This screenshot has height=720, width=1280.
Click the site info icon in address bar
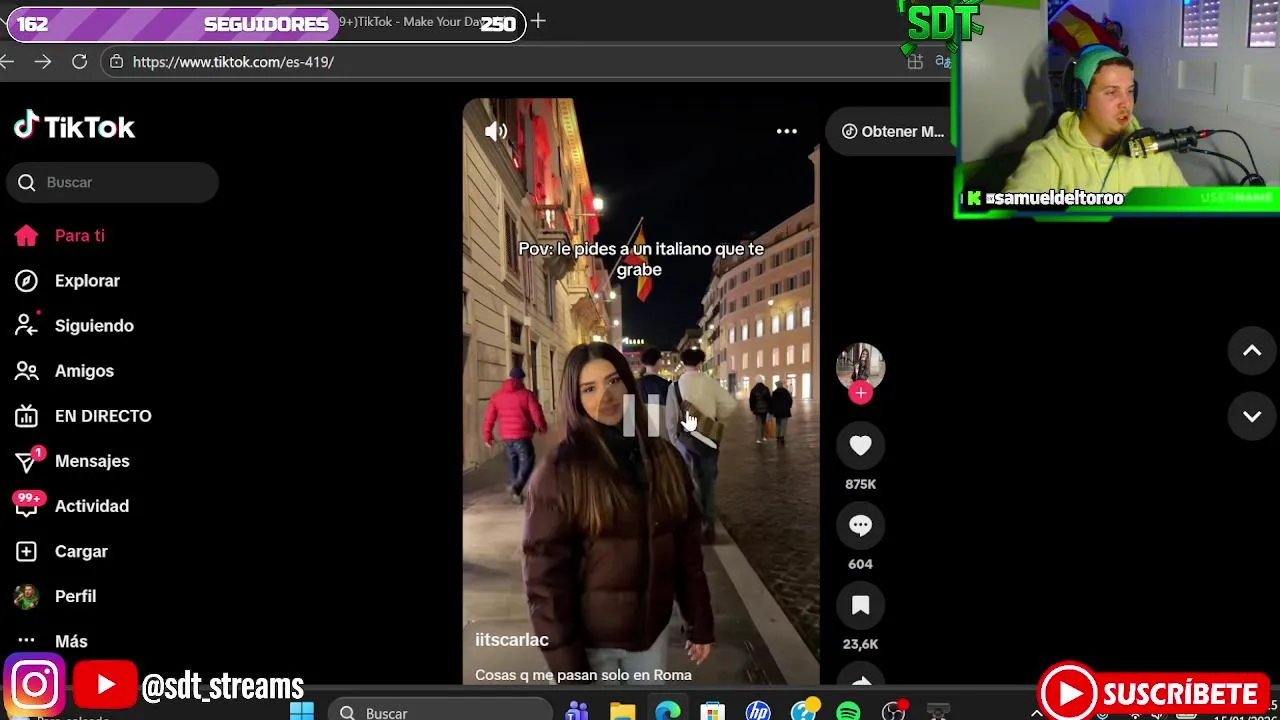click(x=117, y=62)
